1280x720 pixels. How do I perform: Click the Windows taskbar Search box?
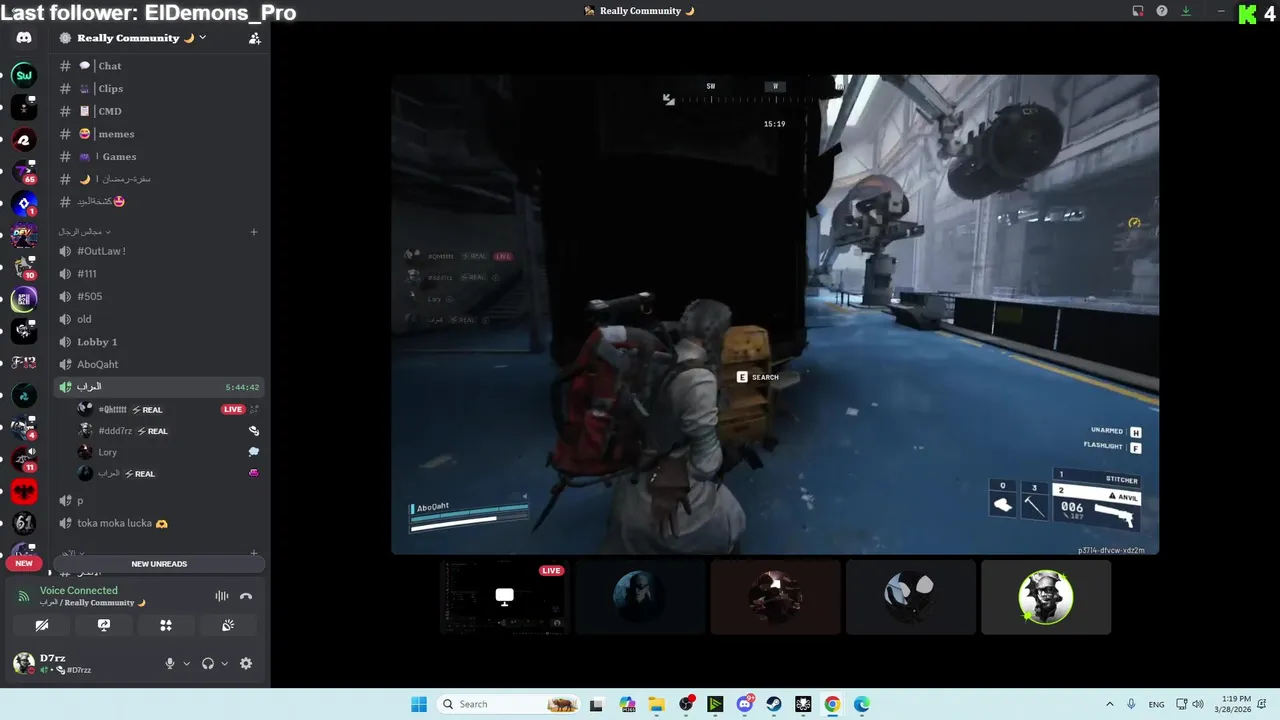(x=508, y=704)
